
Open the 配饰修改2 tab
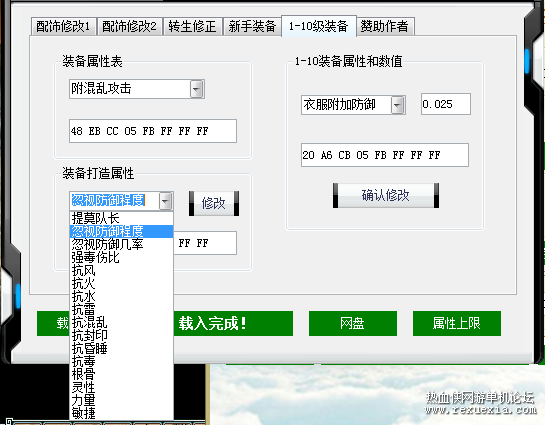click(x=129, y=26)
